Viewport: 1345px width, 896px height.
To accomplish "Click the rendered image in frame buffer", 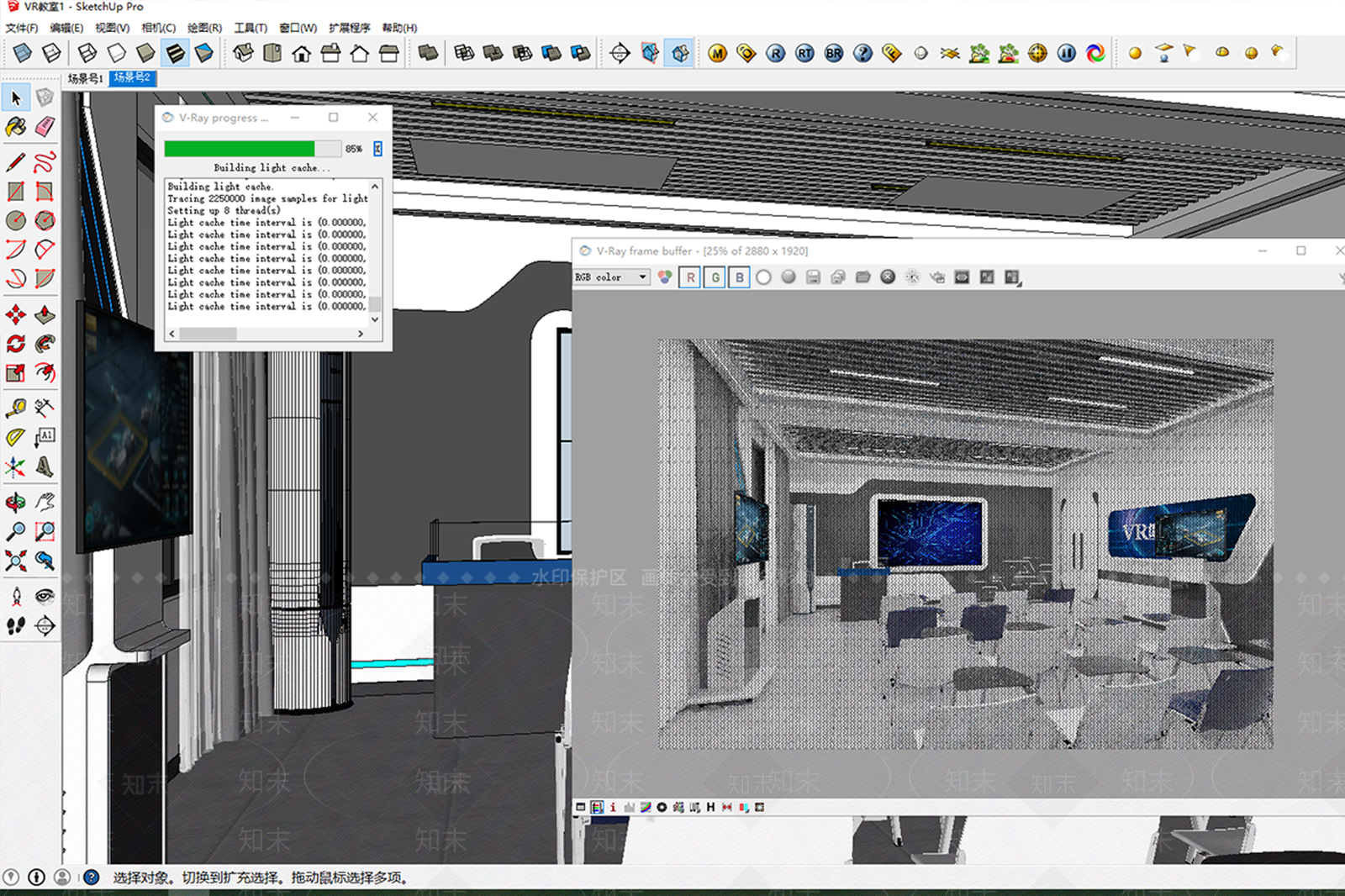I will (965, 544).
